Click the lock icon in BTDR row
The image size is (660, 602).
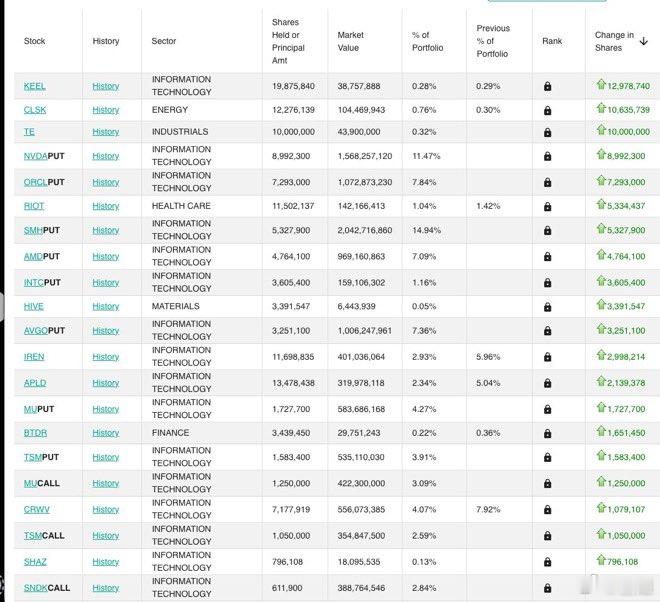pyautogui.click(x=547, y=433)
